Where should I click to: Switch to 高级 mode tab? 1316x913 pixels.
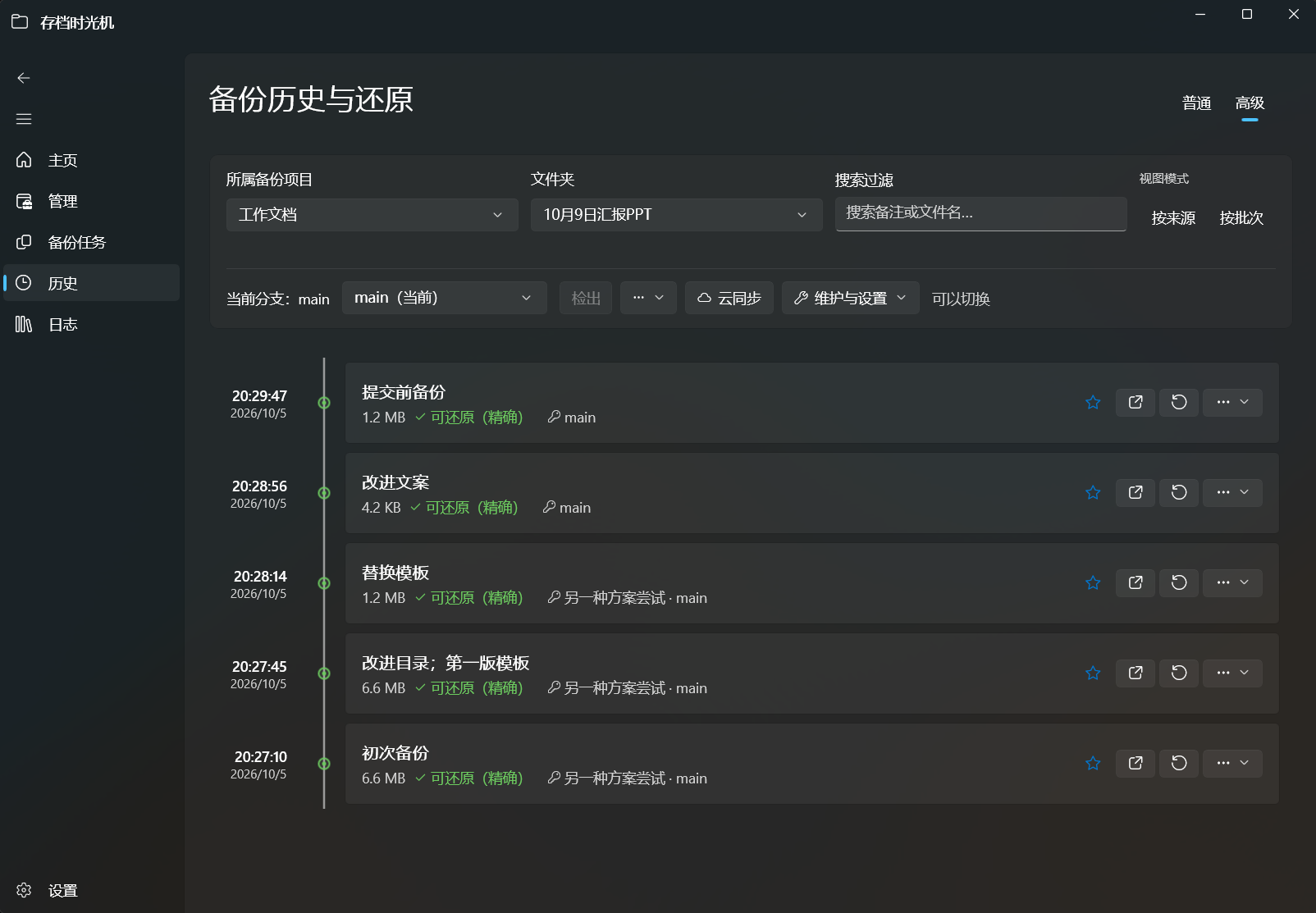click(1250, 103)
